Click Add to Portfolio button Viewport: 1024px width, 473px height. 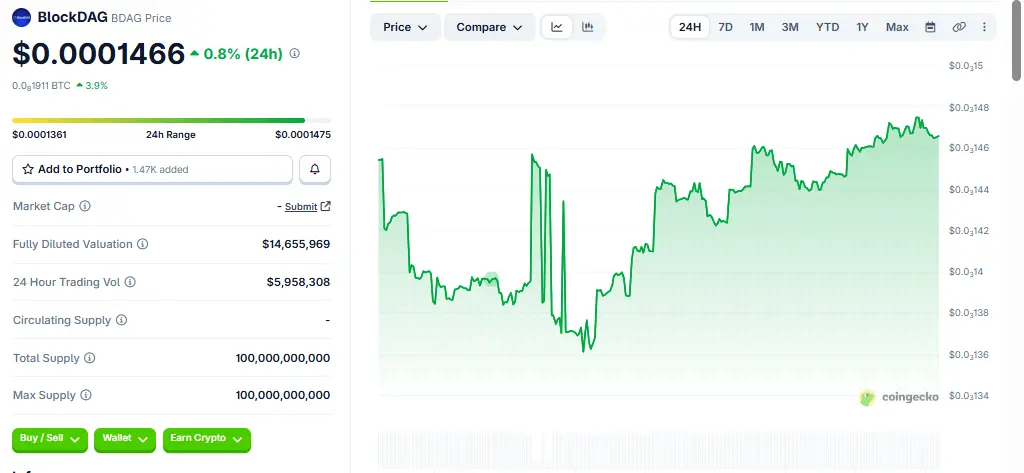[152, 170]
